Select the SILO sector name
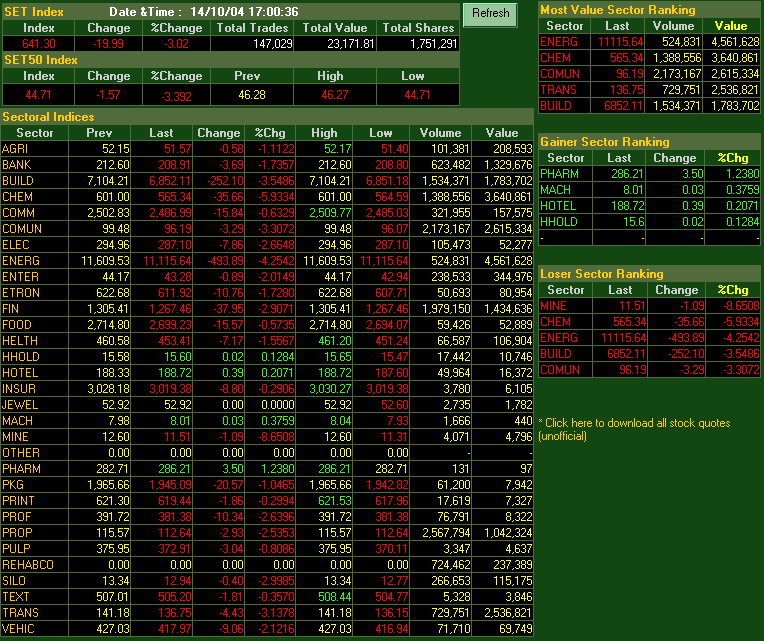 coord(14,581)
